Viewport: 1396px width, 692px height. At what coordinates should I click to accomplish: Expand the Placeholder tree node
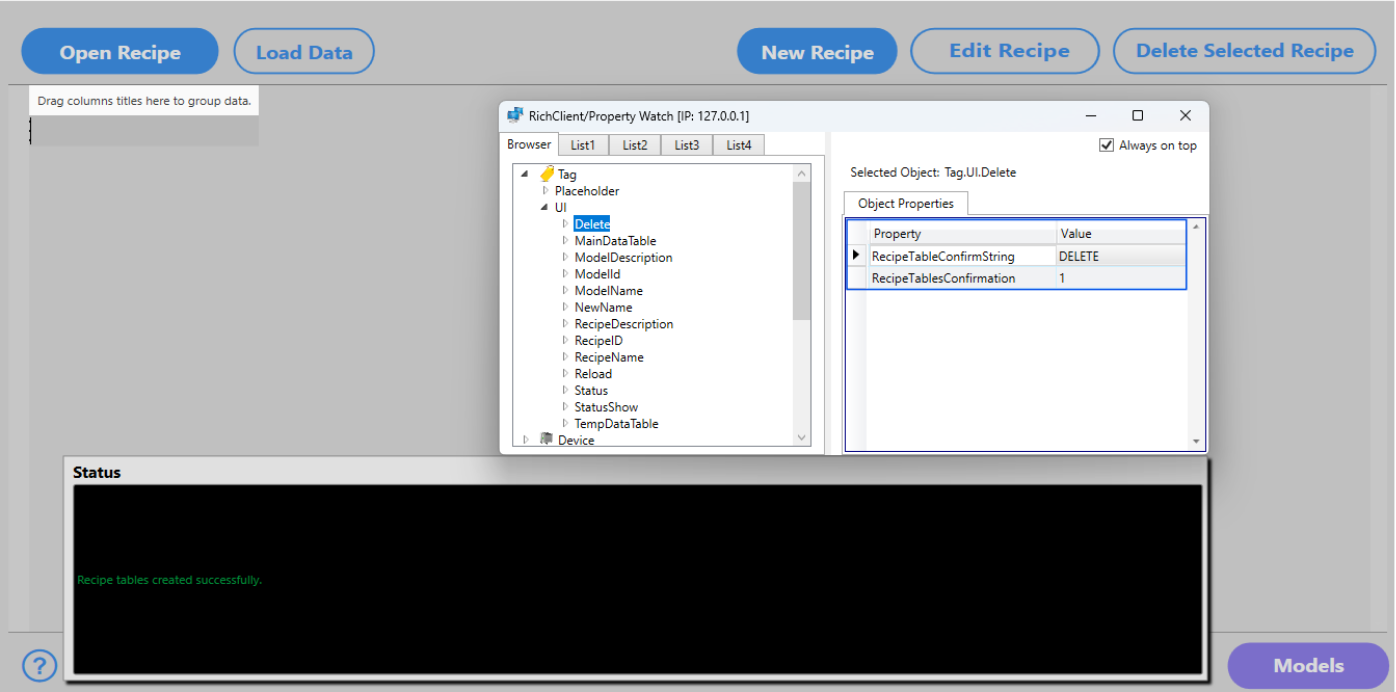[545, 191]
